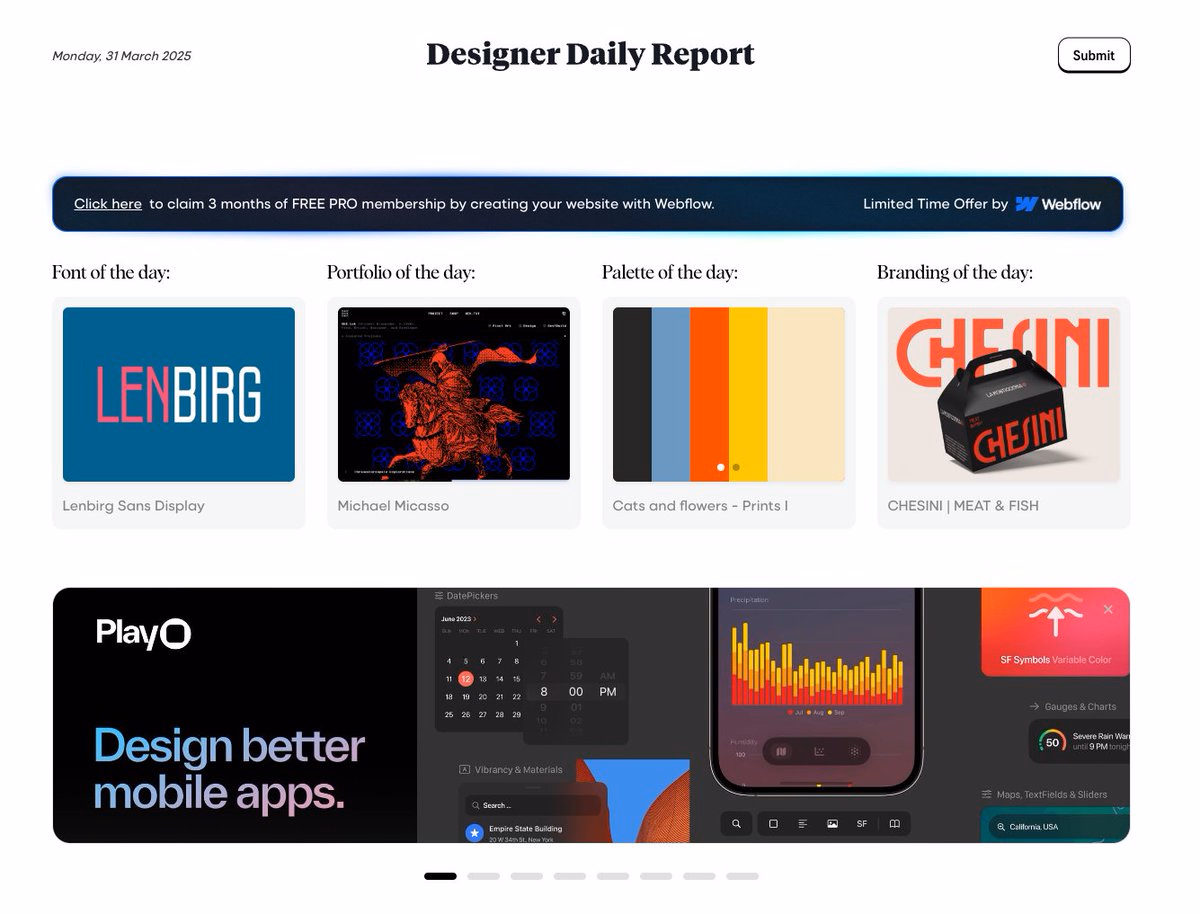The image size is (1200, 914).
Task: Click 'Design better mobile apps.' headline
Action: coord(229,769)
